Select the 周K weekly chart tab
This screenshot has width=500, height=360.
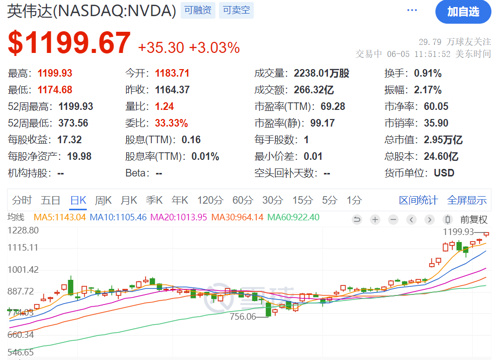pyautogui.click(x=103, y=200)
